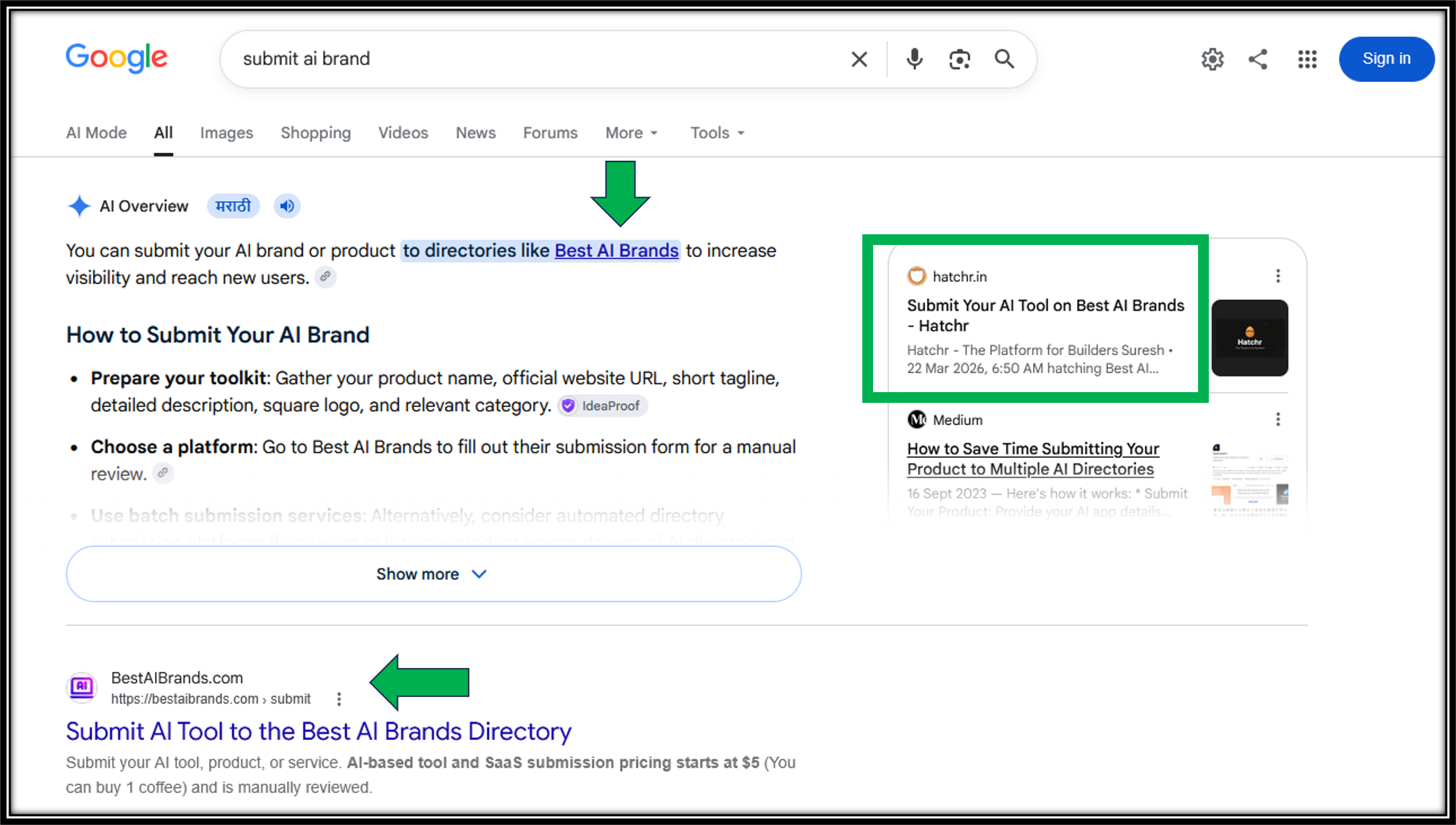Viewport: 1456px width, 825px height.
Task: Click the magnifying glass search icon
Action: pos(1004,59)
